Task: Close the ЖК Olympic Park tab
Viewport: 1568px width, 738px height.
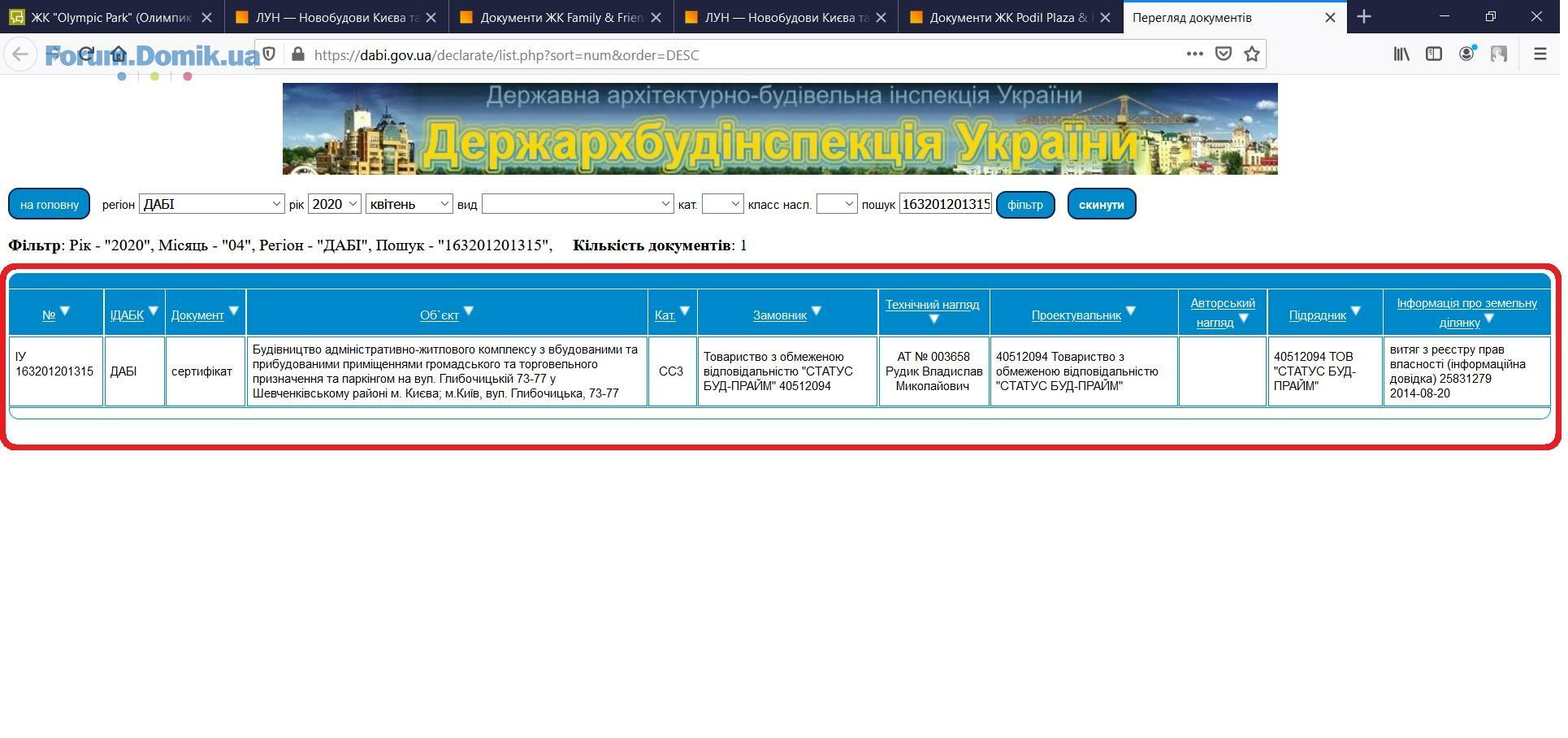Action: pyautogui.click(x=206, y=17)
